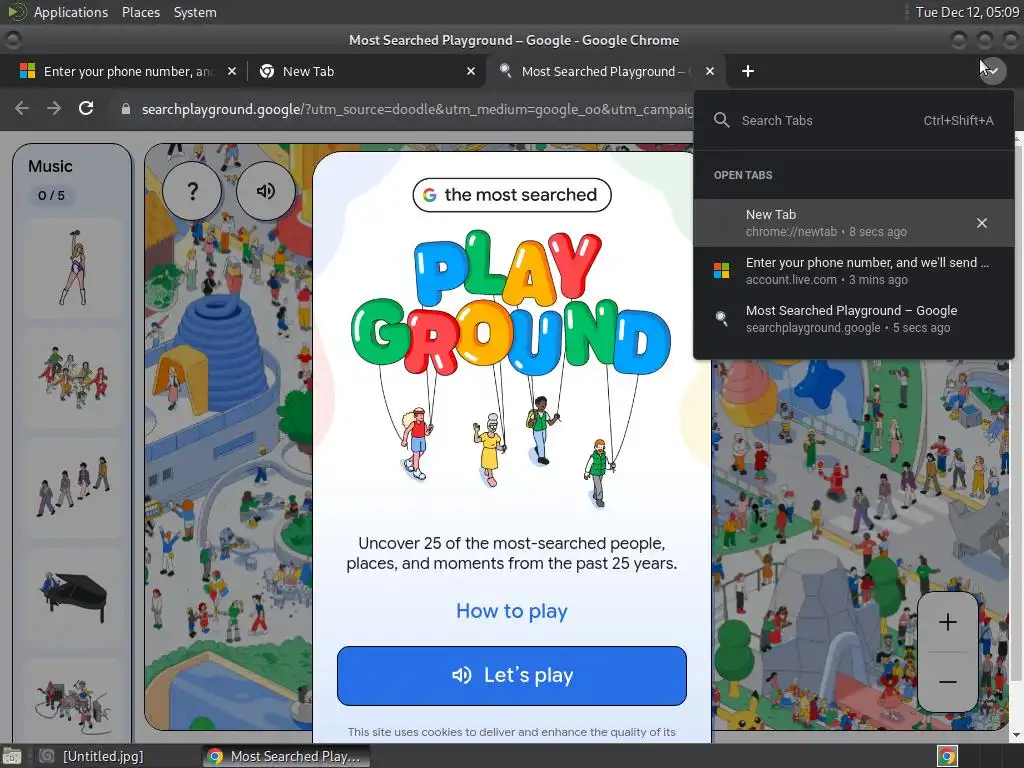Select the pop singer music thumbnail
The image size is (1024, 768).
pos(74,268)
